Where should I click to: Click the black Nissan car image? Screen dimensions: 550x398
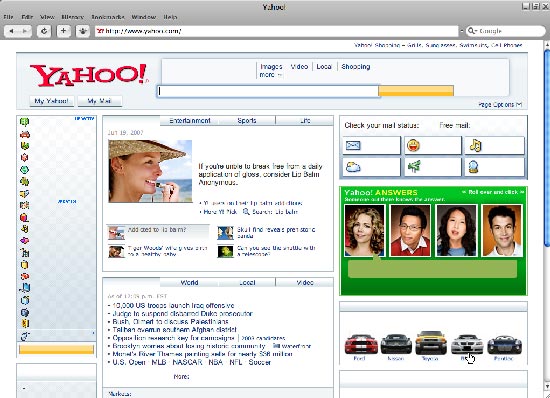pyautogui.click(x=396, y=344)
